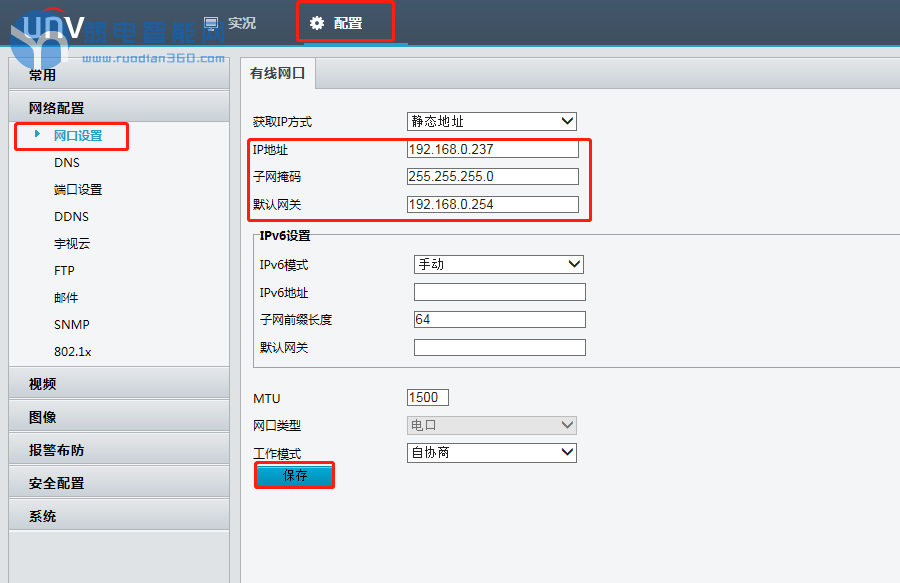900x583 pixels.
Task: Click the 保存 button
Action: click(295, 476)
